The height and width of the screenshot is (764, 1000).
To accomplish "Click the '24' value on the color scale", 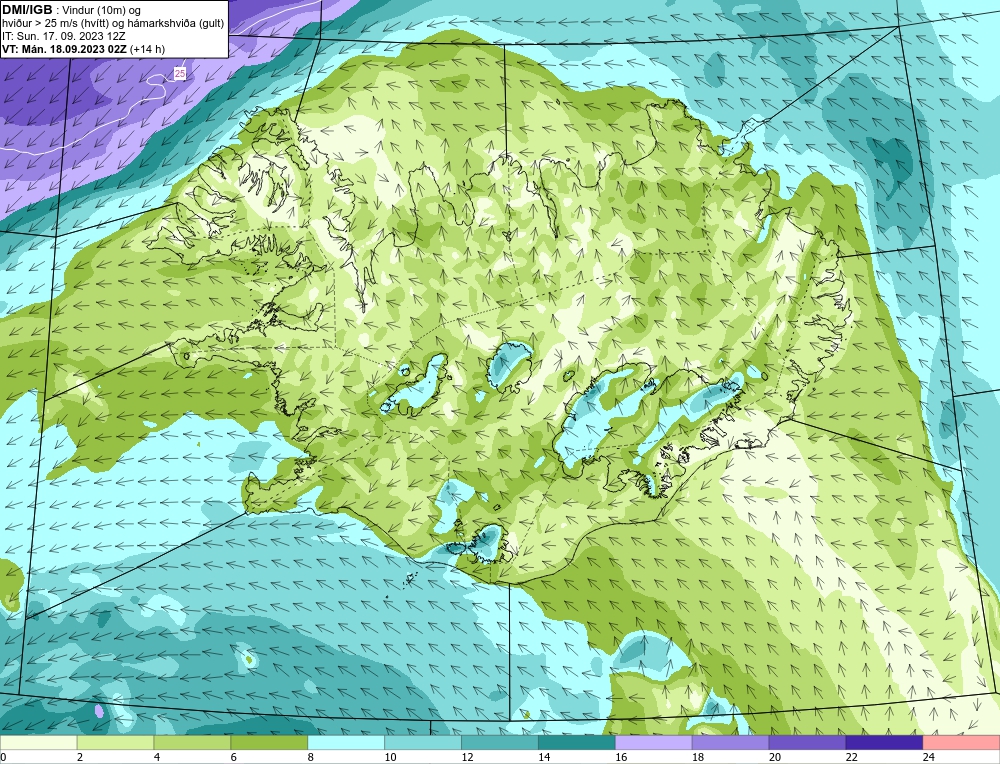I will pos(929,757).
